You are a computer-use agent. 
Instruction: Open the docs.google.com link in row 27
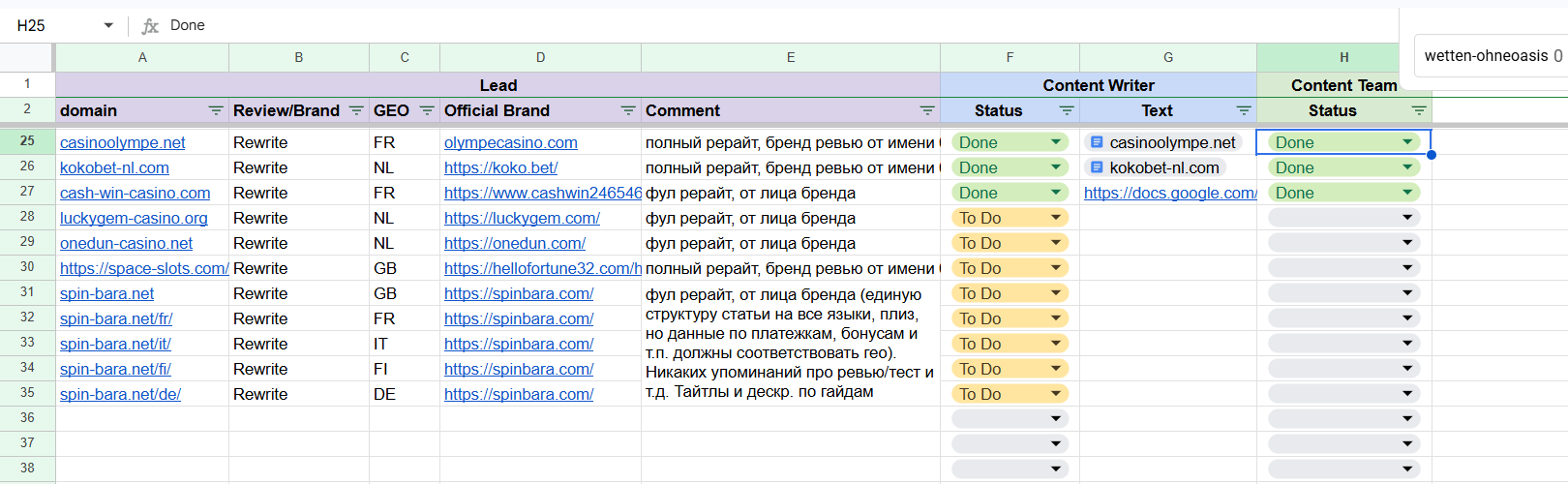coord(1170,193)
